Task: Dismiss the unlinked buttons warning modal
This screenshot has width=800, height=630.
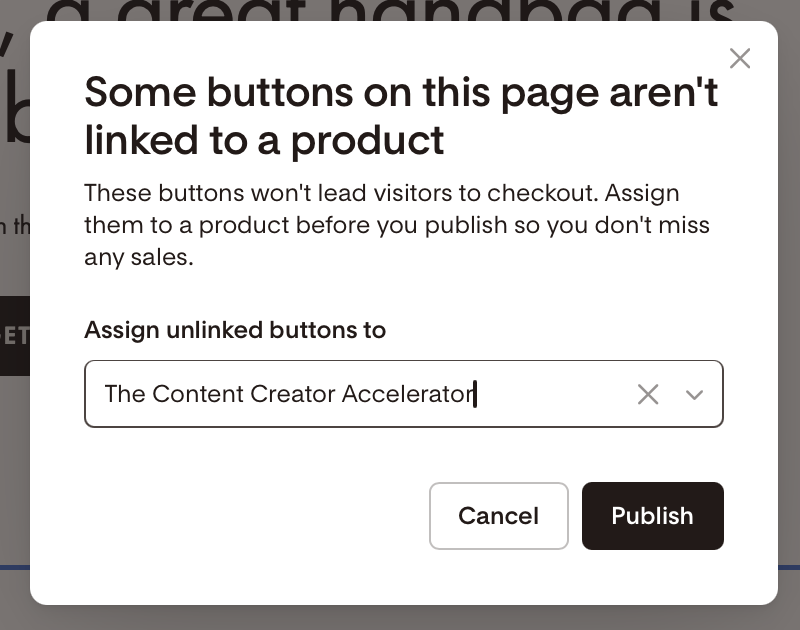Action: pyautogui.click(x=740, y=59)
